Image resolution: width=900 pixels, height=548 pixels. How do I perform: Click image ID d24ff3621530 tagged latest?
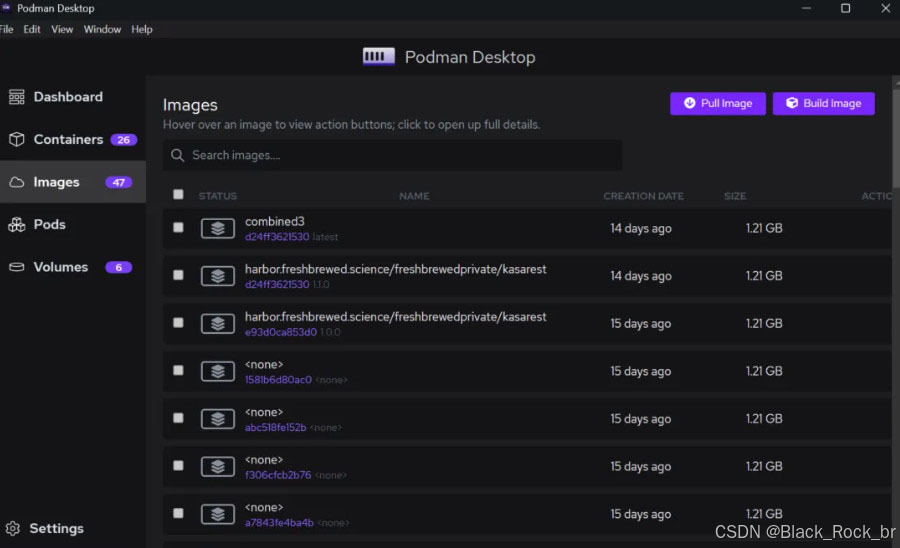click(277, 237)
